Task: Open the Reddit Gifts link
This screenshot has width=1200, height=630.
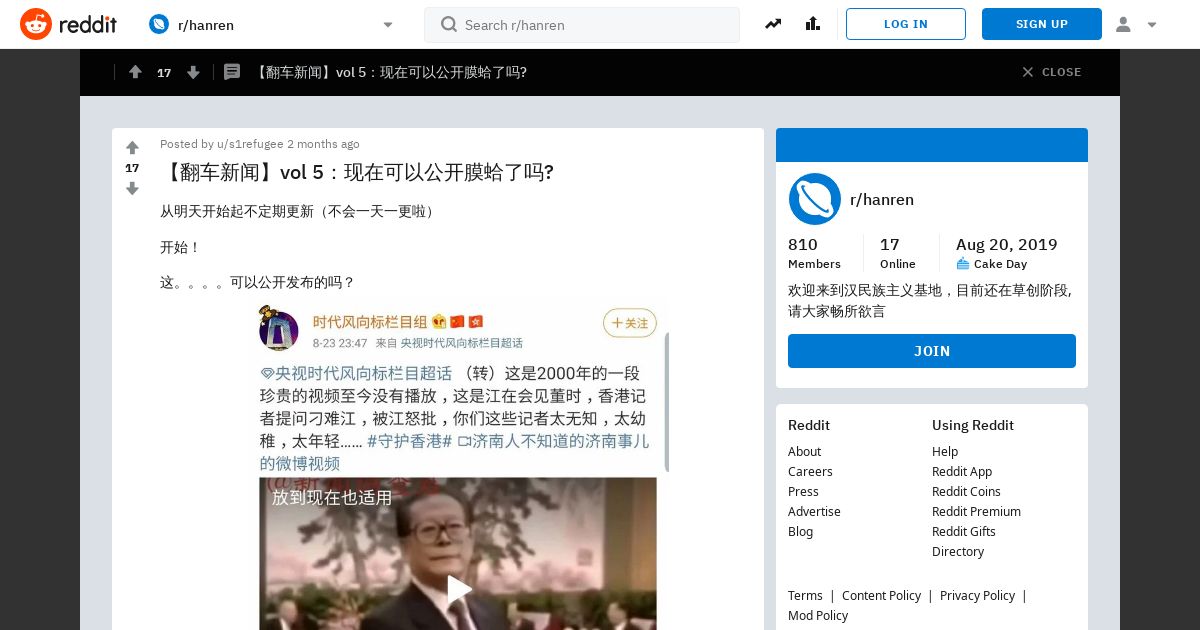Action: click(964, 532)
